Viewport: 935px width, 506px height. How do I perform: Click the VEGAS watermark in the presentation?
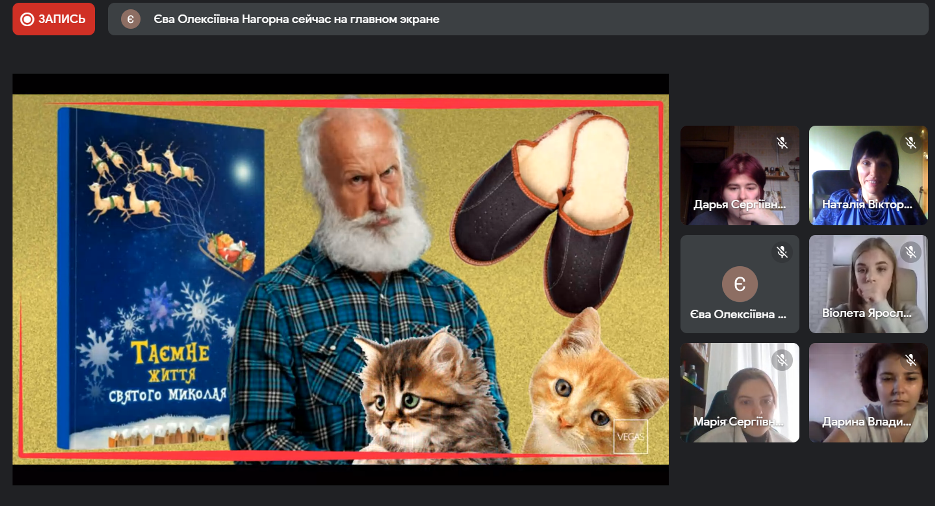(x=631, y=437)
